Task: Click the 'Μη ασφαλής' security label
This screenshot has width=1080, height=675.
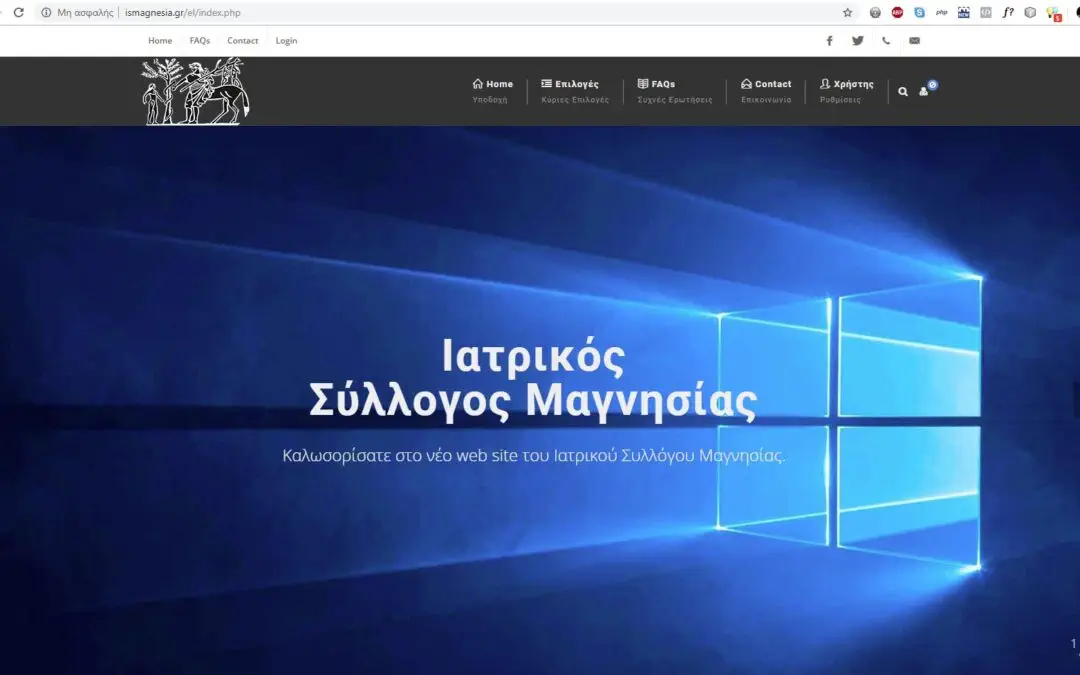Action: coord(85,12)
